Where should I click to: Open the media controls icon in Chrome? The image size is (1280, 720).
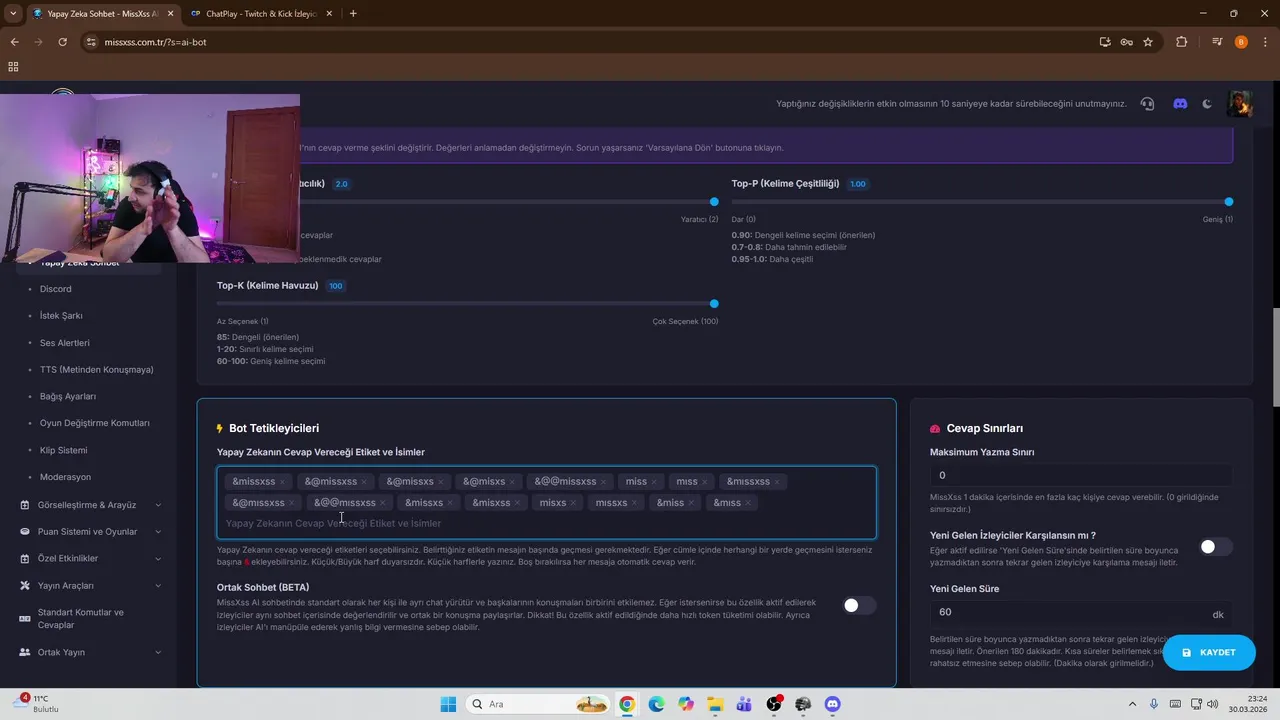1217,42
